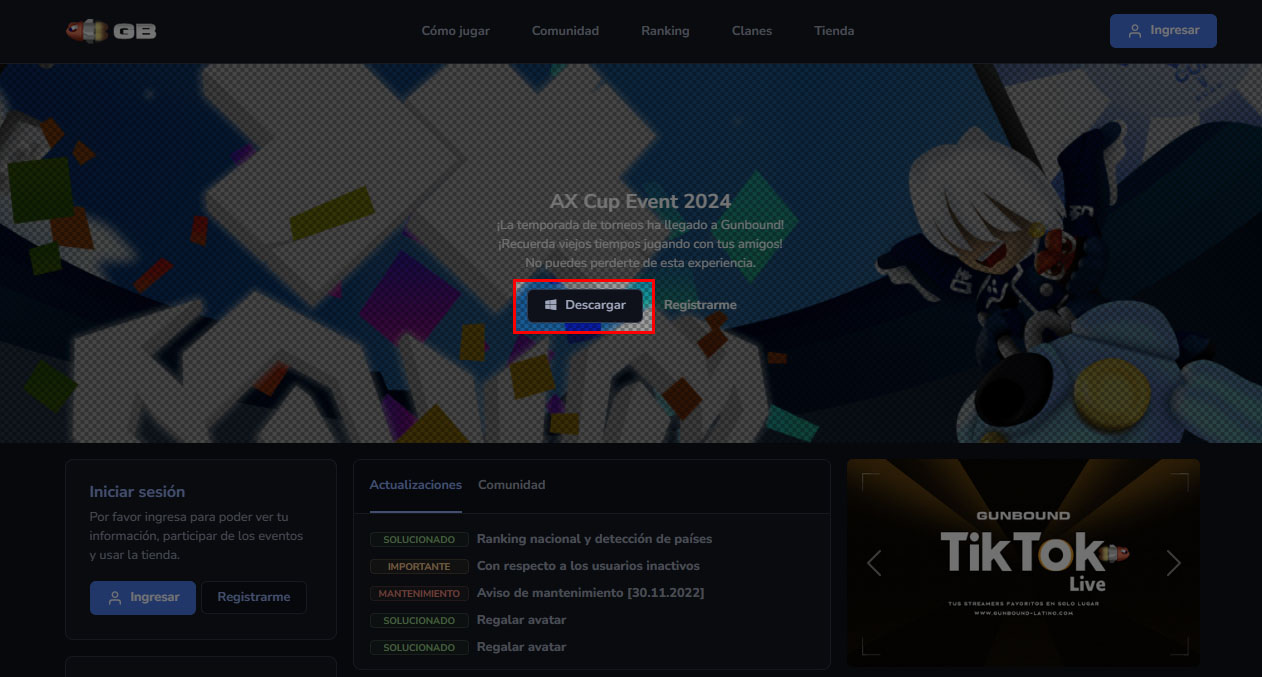
Task: Open the Gunbound TikTok Live banner
Action: pos(1023,563)
